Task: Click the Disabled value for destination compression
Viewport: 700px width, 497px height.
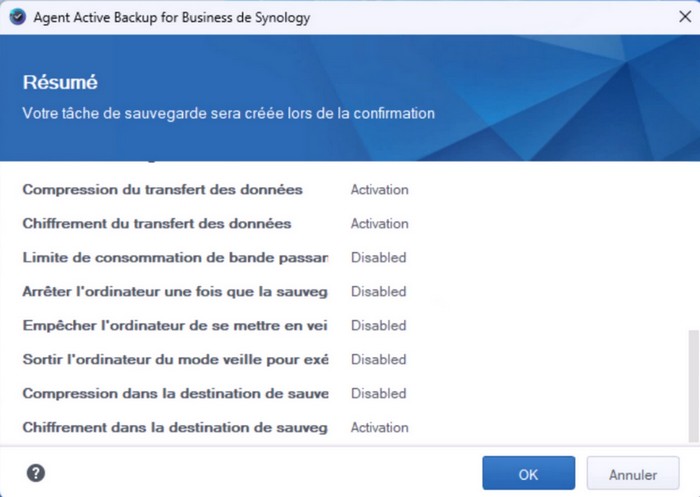Action: [x=378, y=394]
